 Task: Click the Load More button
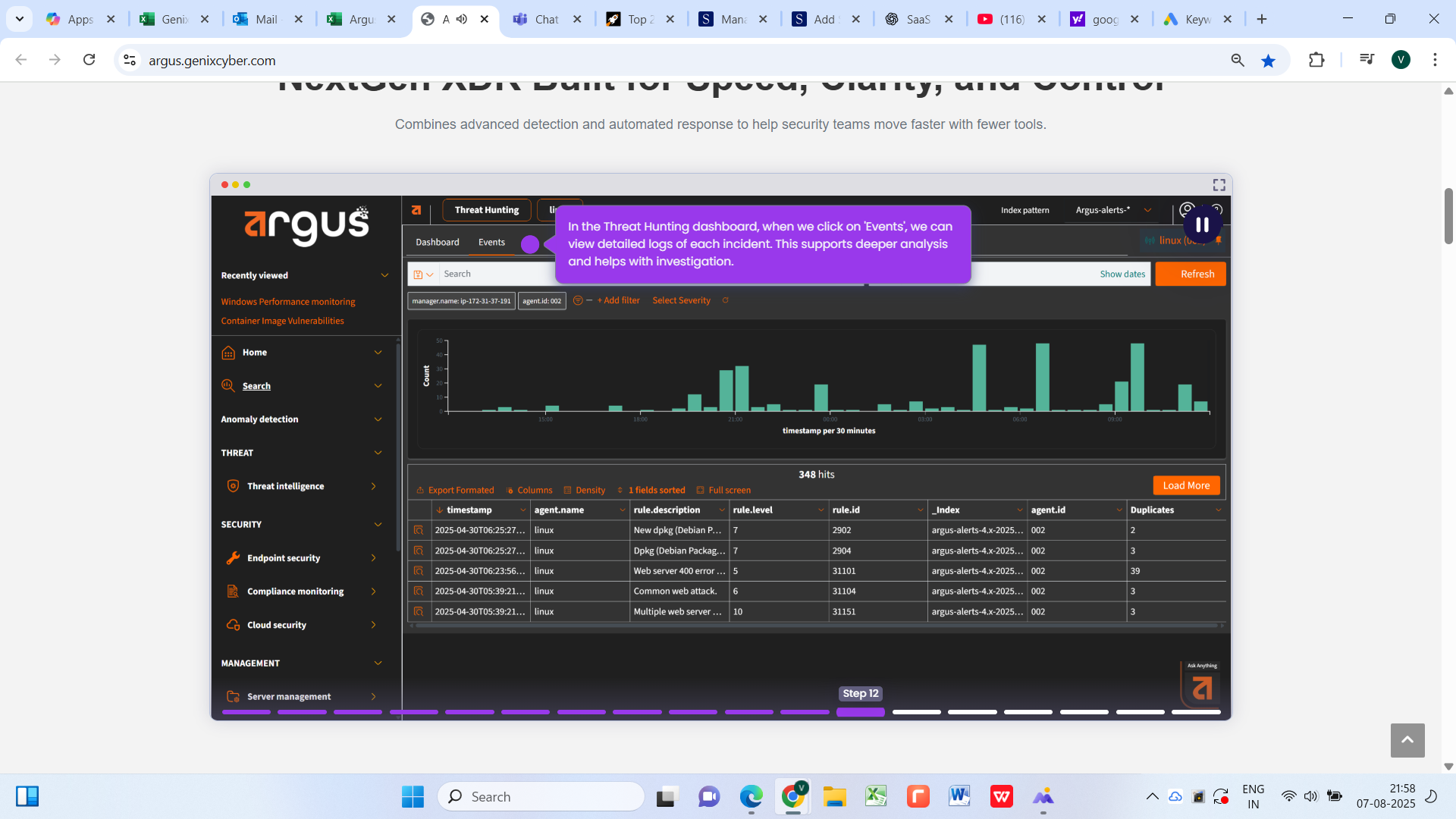tap(1186, 485)
